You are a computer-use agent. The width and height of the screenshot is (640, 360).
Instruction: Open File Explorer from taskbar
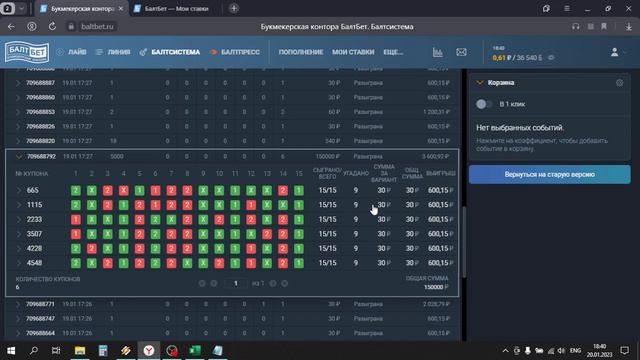tap(80, 351)
